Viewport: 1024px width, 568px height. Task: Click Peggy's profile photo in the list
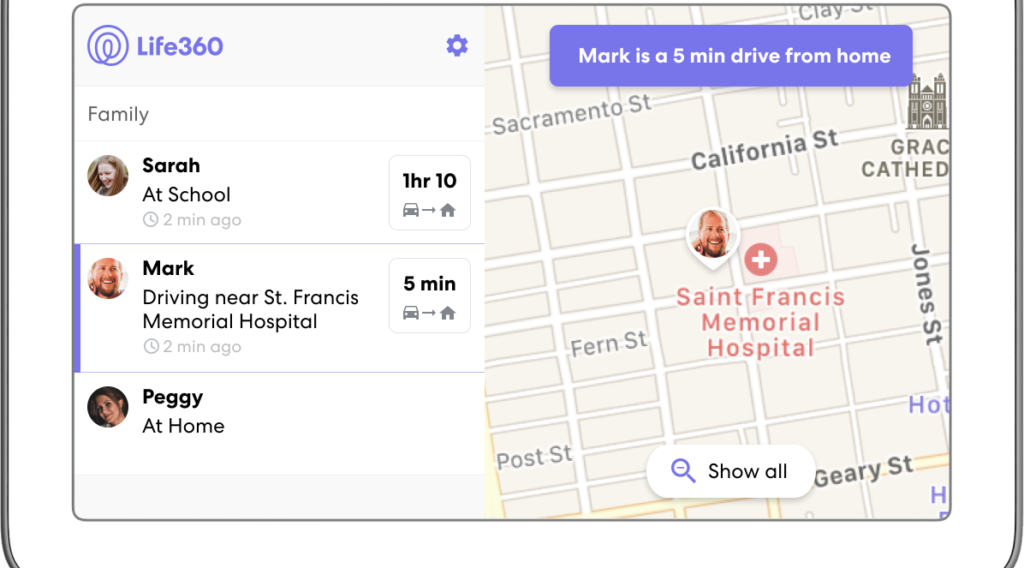coord(108,407)
